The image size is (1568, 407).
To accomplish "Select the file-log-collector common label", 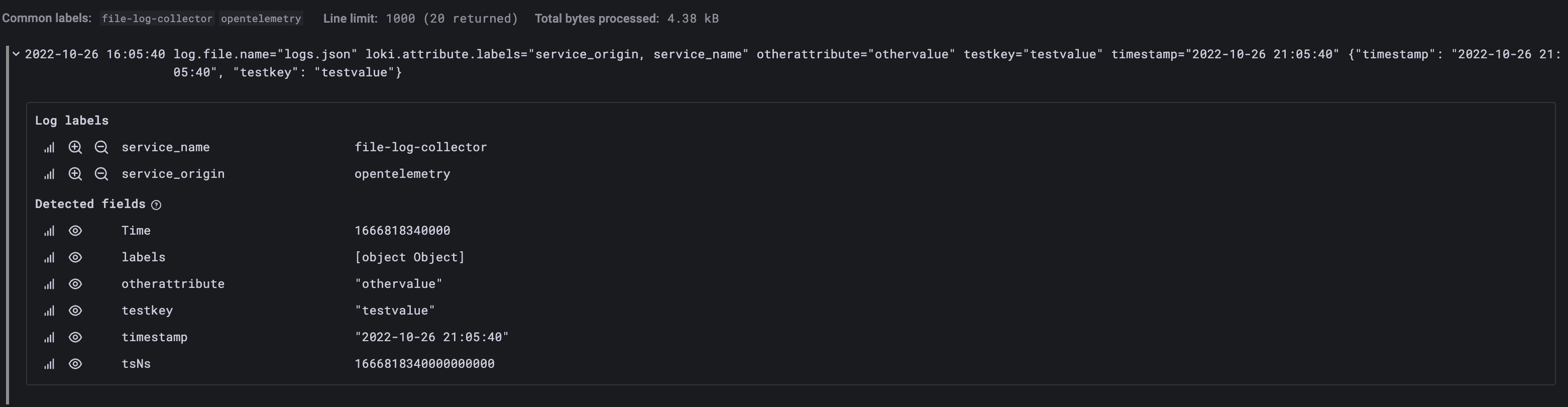I will (158, 18).
